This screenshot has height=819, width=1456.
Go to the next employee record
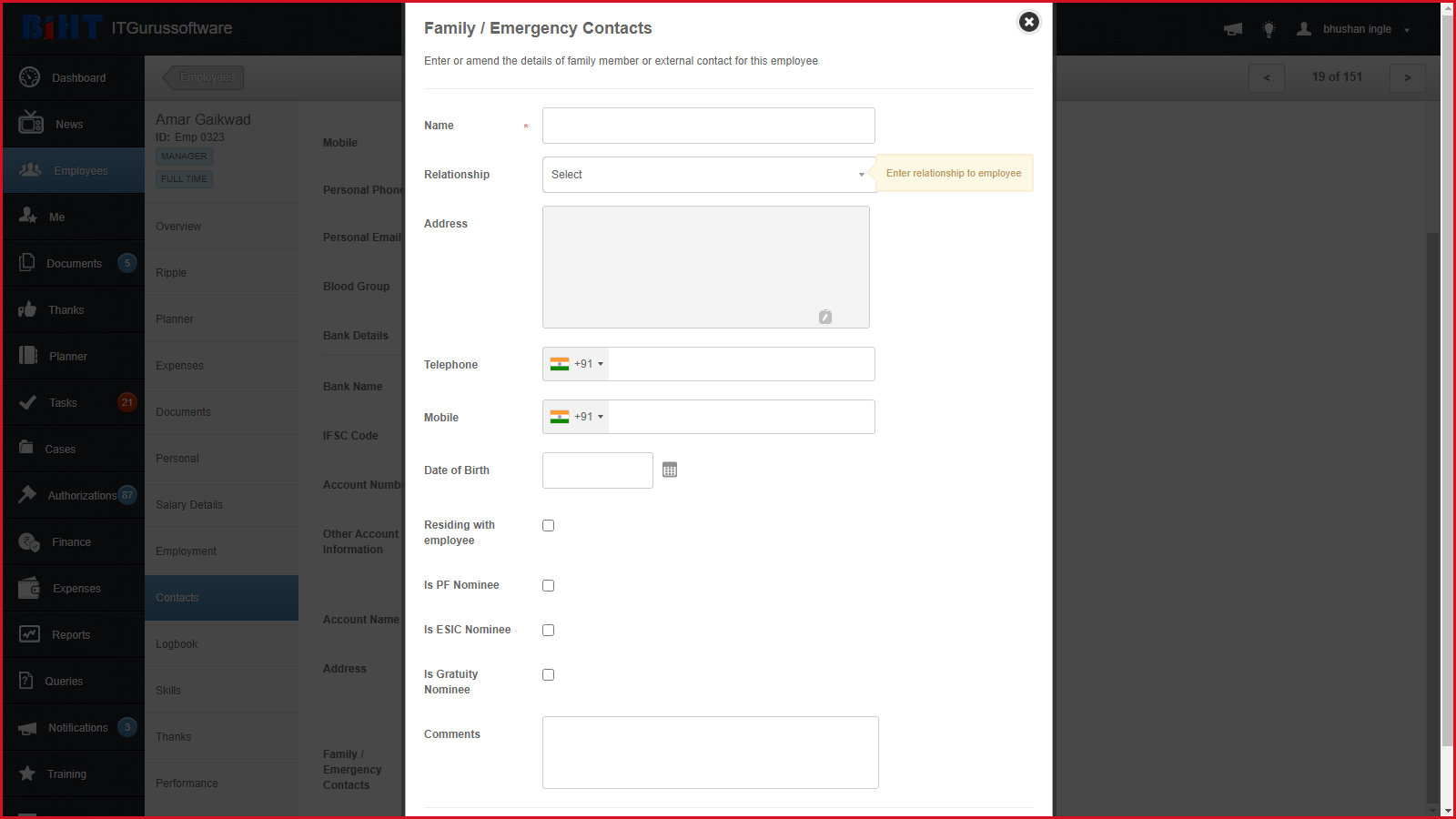[x=1408, y=77]
